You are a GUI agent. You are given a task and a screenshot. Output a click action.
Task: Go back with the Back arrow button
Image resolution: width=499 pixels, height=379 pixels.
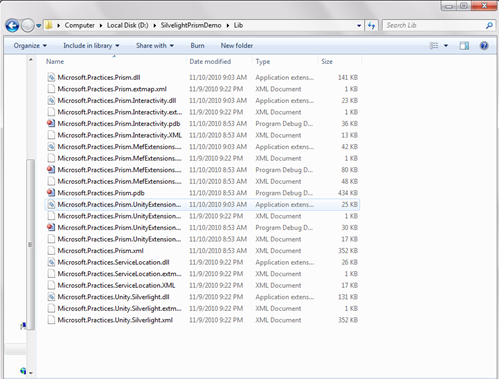click(12, 25)
